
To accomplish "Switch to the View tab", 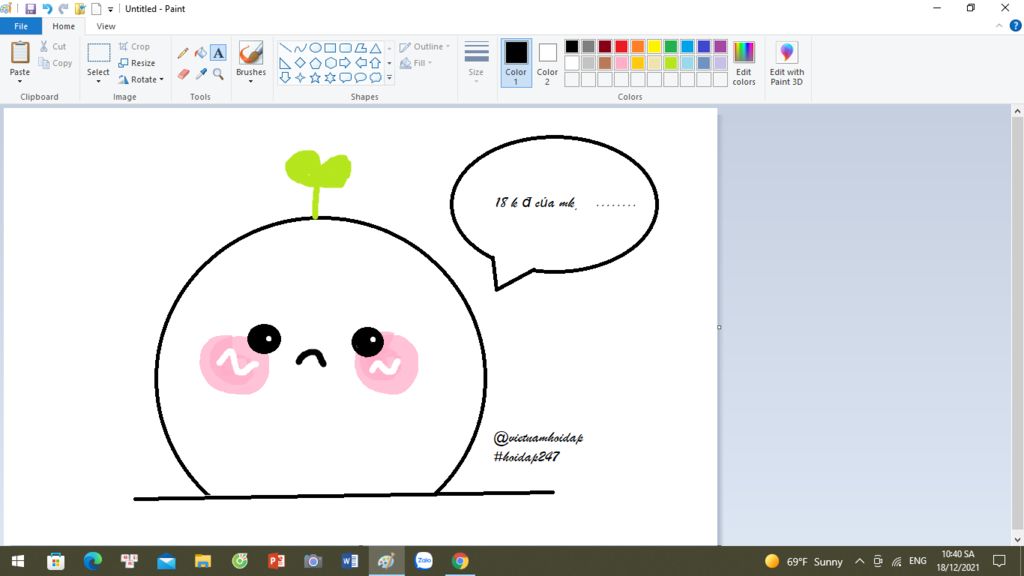I will 106,26.
